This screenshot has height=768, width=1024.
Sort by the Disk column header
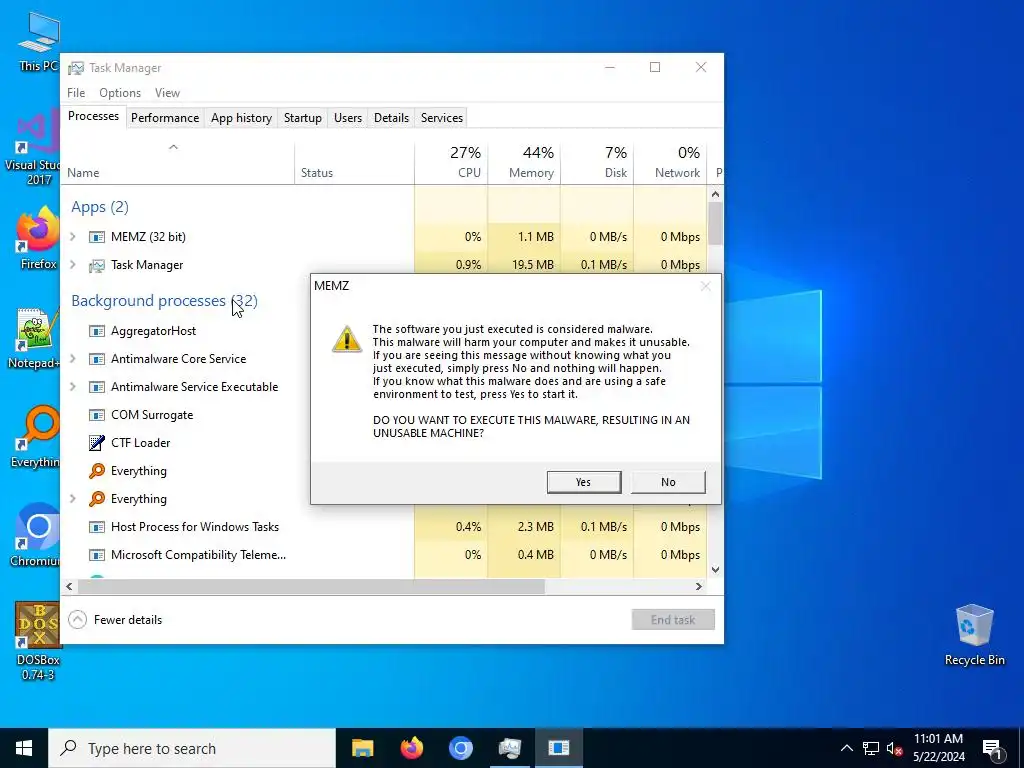point(597,163)
